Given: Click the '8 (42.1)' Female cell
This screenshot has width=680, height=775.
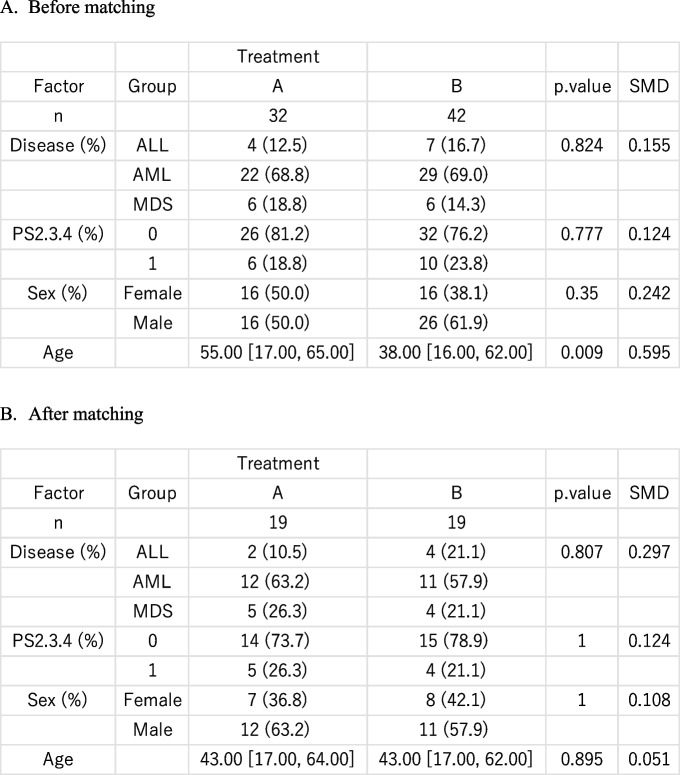Looking at the screenshot, I should pos(456,700).
